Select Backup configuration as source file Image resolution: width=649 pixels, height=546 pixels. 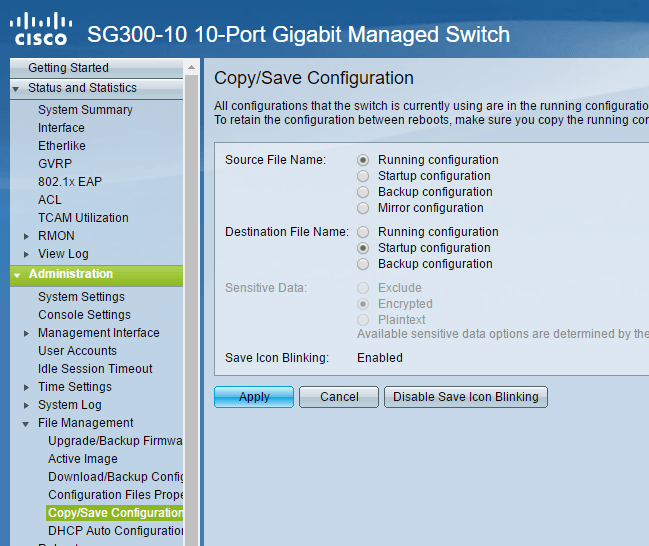pos(363,192)
